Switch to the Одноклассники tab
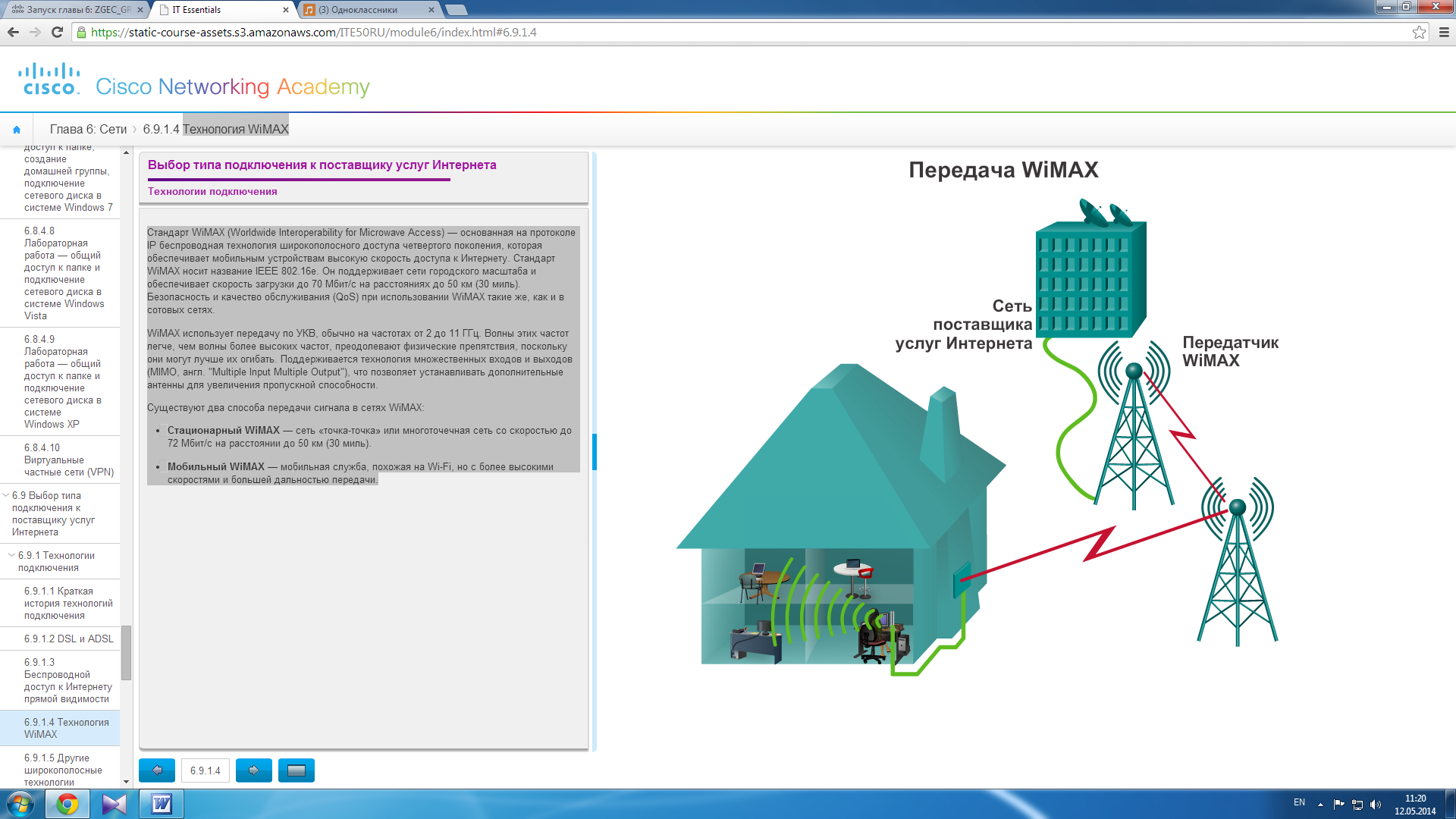The height and width of the screenshot is (819, 1456). [x=368, y=10]
